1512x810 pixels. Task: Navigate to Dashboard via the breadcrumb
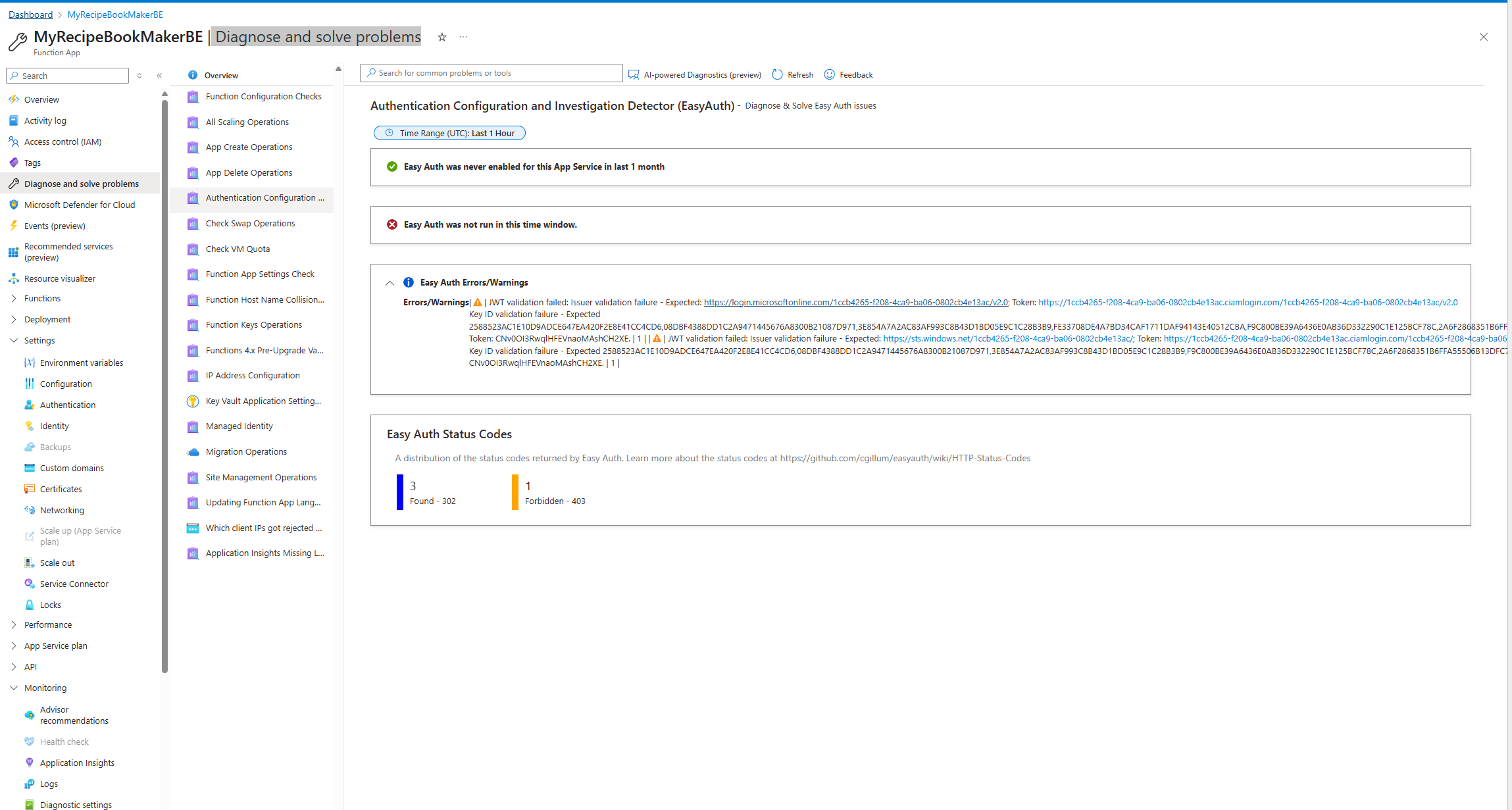tap(30, 14)
